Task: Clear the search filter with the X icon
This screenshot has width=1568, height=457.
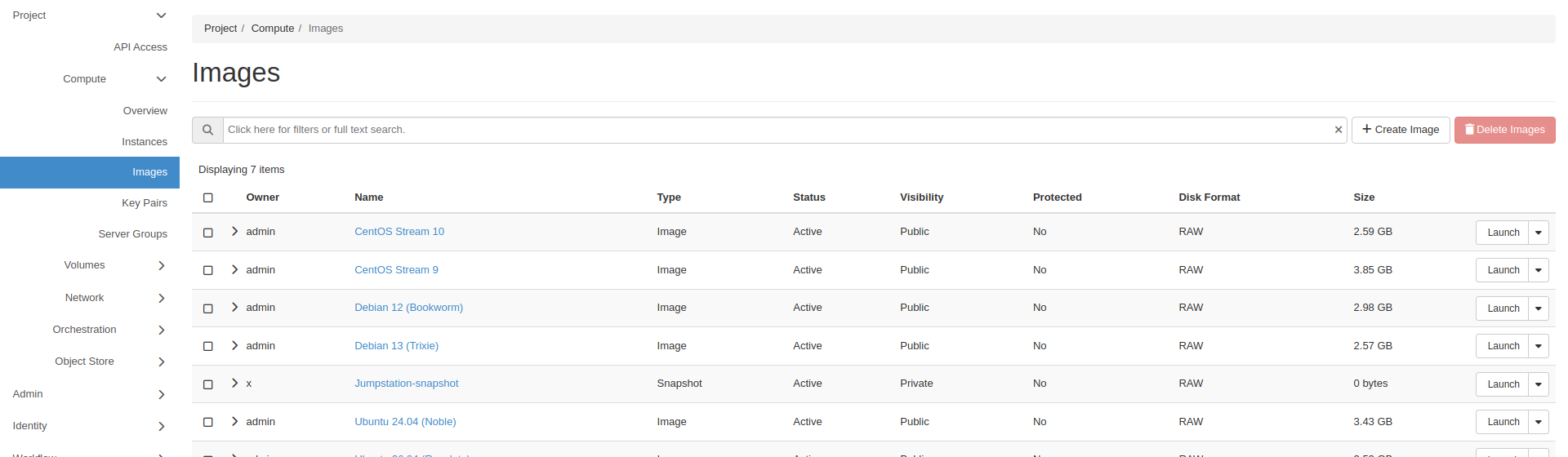Action: click(1339, 130)
